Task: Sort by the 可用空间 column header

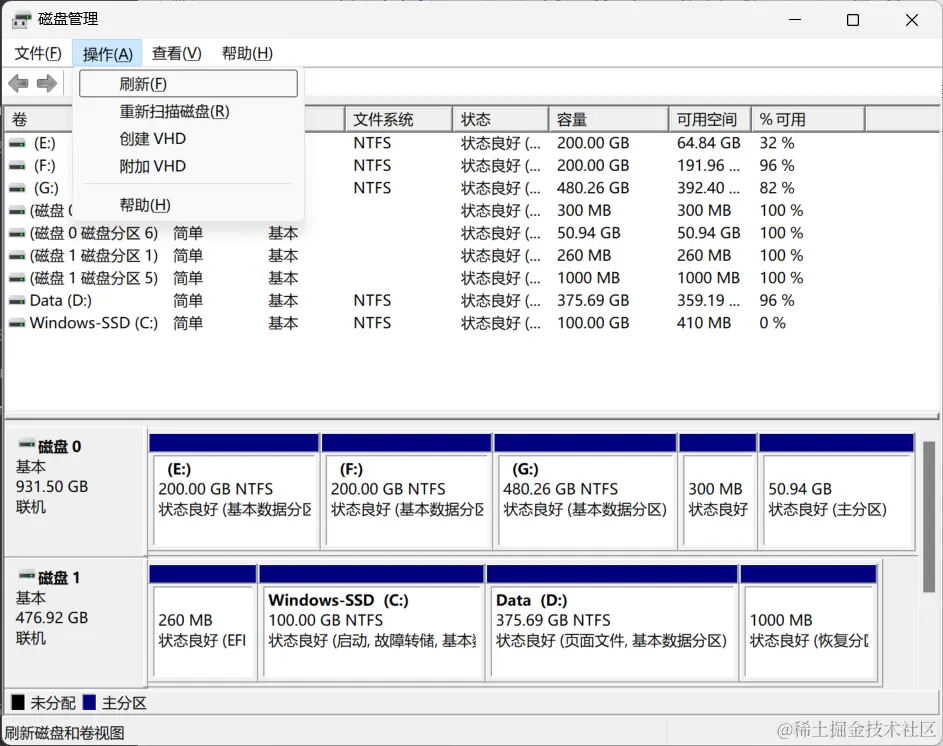Action: (x=710, y=119)
